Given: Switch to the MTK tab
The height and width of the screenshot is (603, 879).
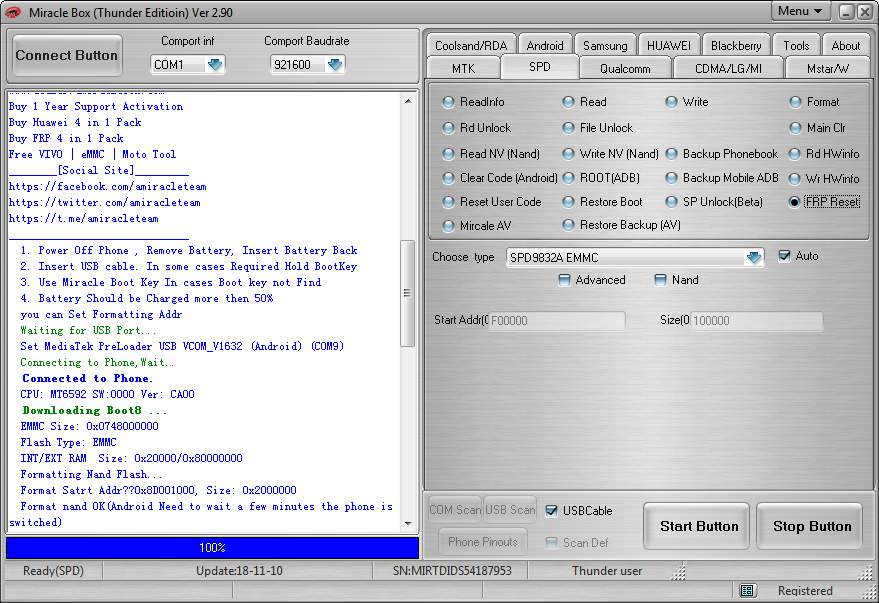Looking at the screenshot, I should [x=464, y=68].
